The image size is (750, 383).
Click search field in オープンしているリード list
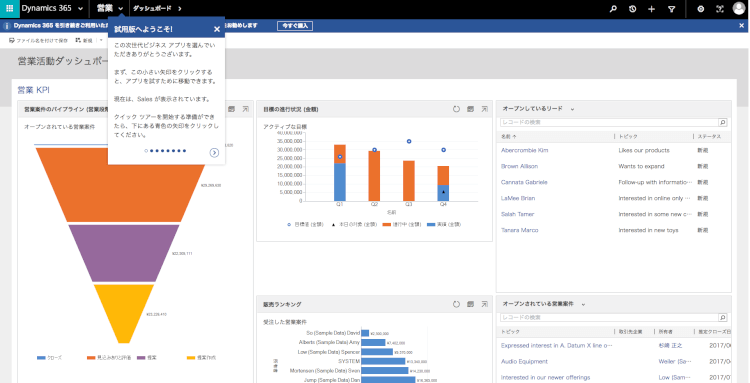pyautogui.click(x=609, y=122)
